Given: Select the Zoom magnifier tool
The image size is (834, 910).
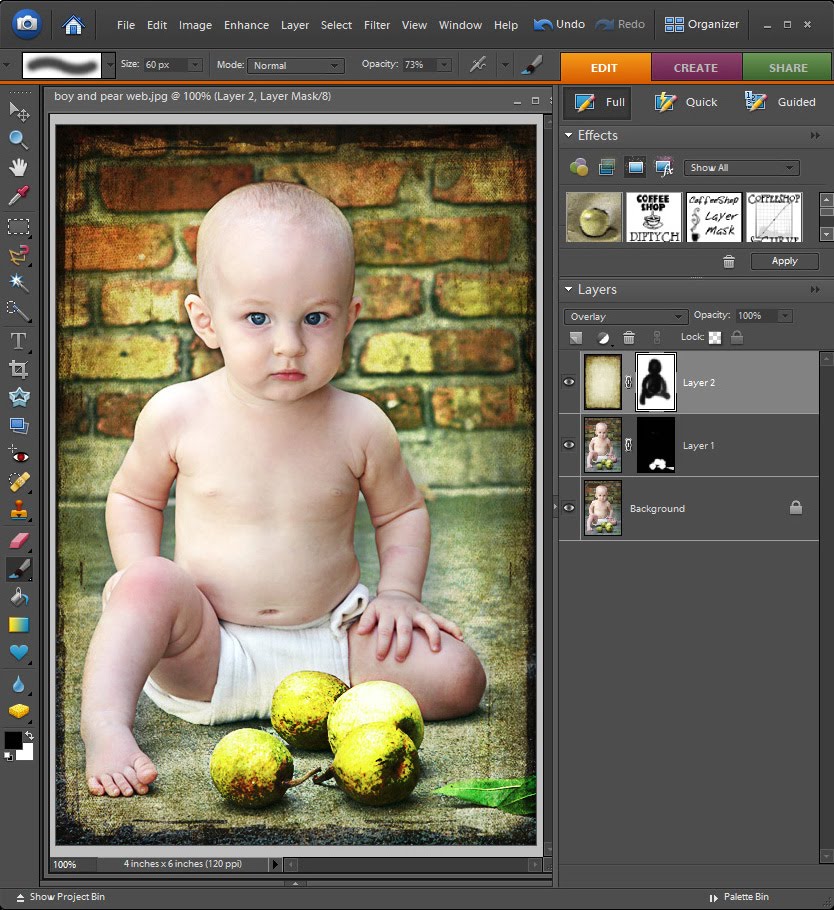Looking at the screenshot, I should (18, 139).
